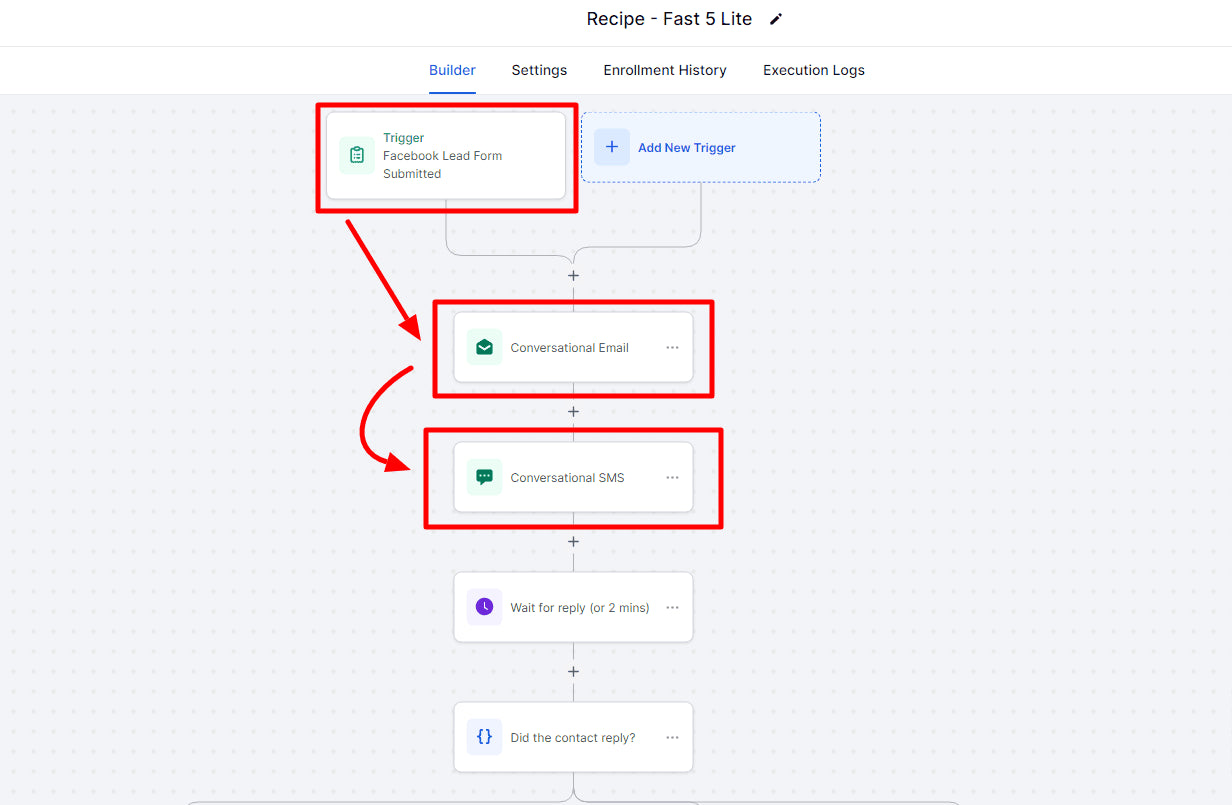Click the Trigger clipboard icon
Image resolution: width=1232 pixels, height=805 pixels.
(357, 155)
